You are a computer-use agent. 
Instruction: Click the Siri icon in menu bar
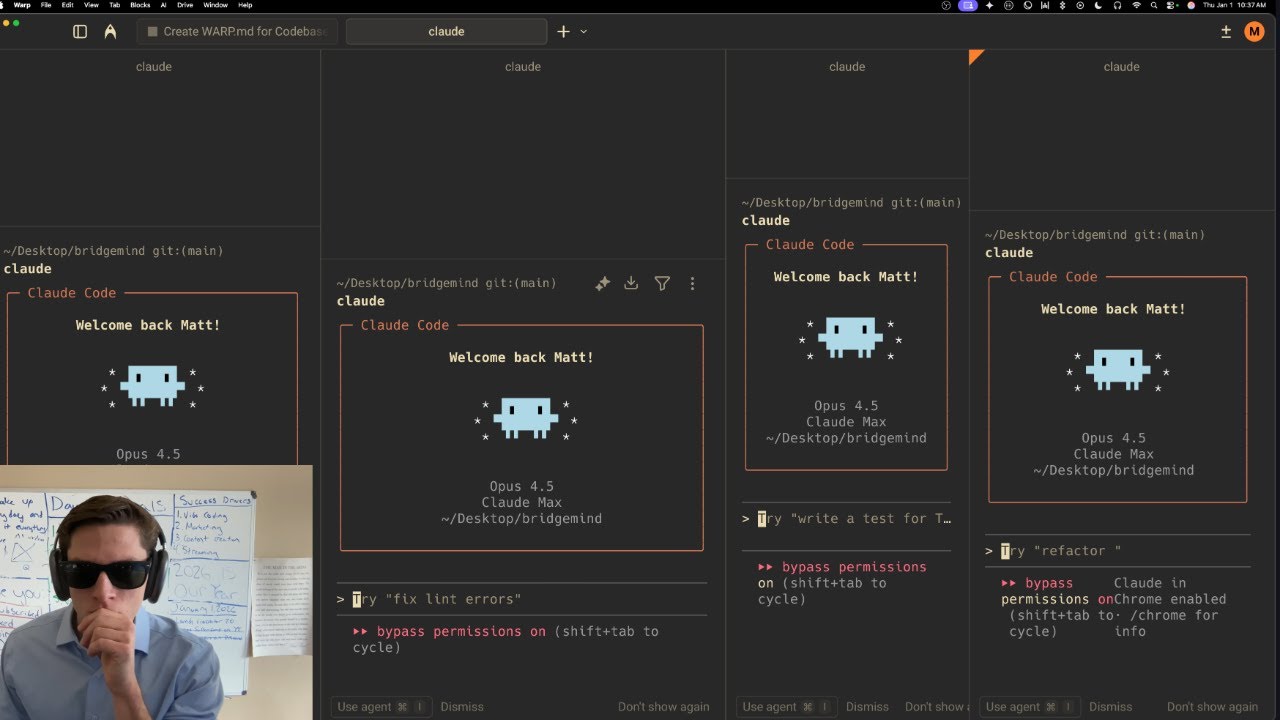pos(1191,5)
